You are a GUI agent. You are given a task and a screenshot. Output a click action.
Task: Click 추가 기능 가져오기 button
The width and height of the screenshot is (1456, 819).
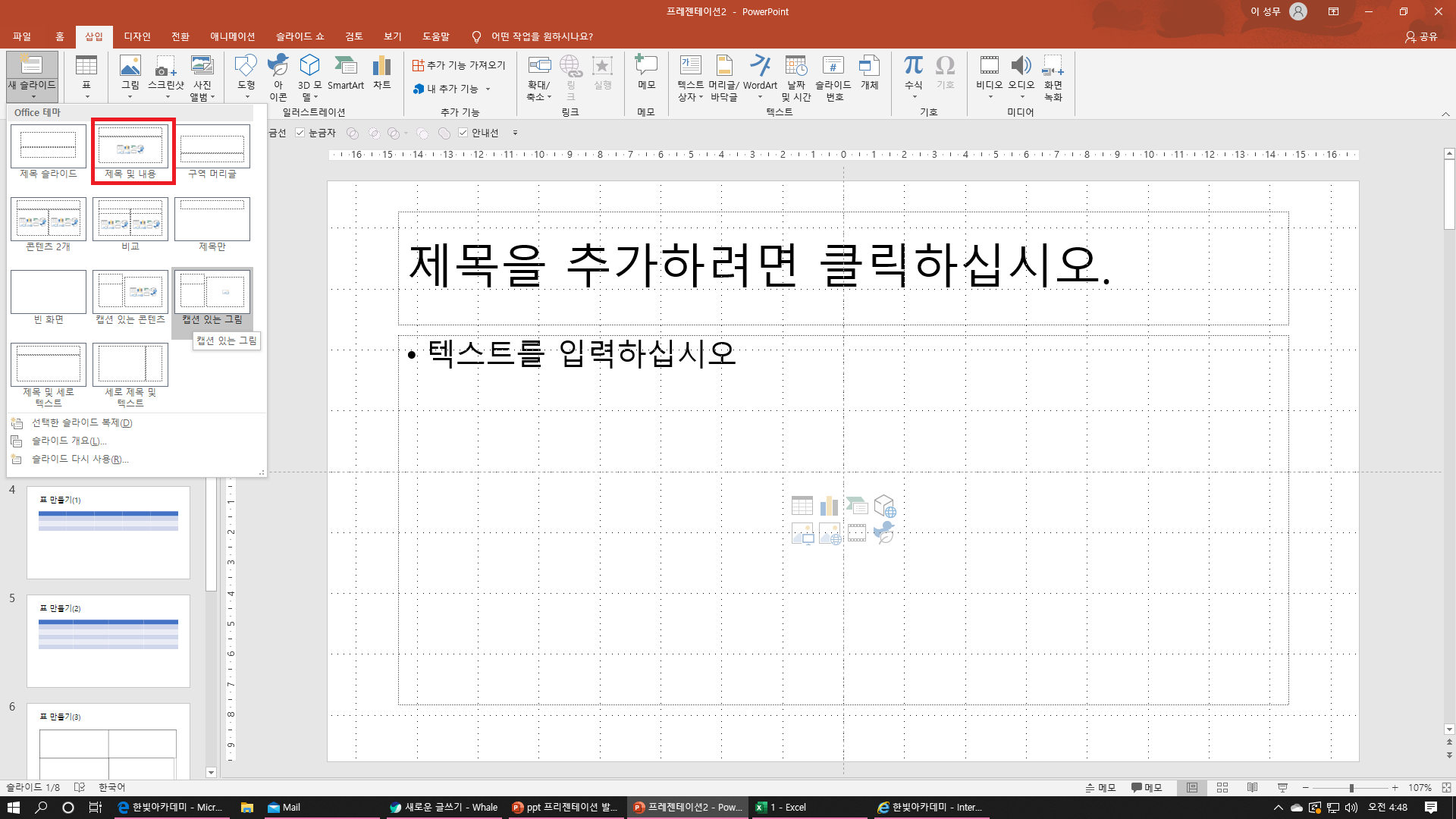(459, 65)
